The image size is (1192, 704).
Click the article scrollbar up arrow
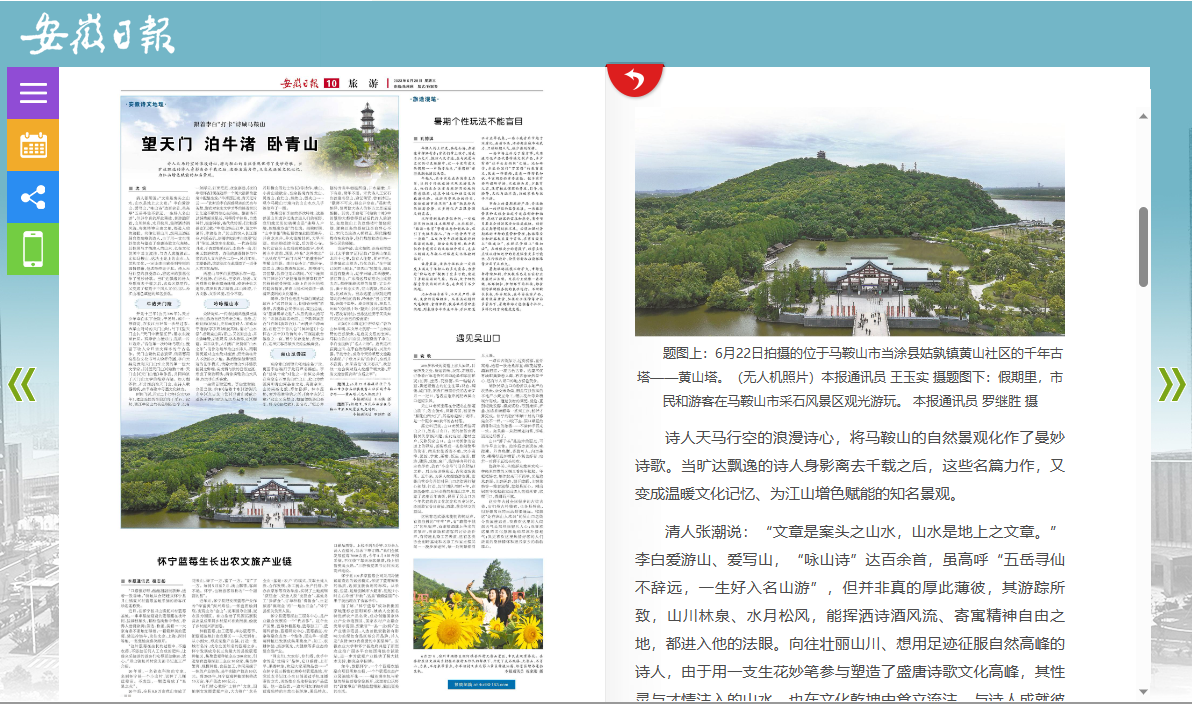[x=1143, y=116]
